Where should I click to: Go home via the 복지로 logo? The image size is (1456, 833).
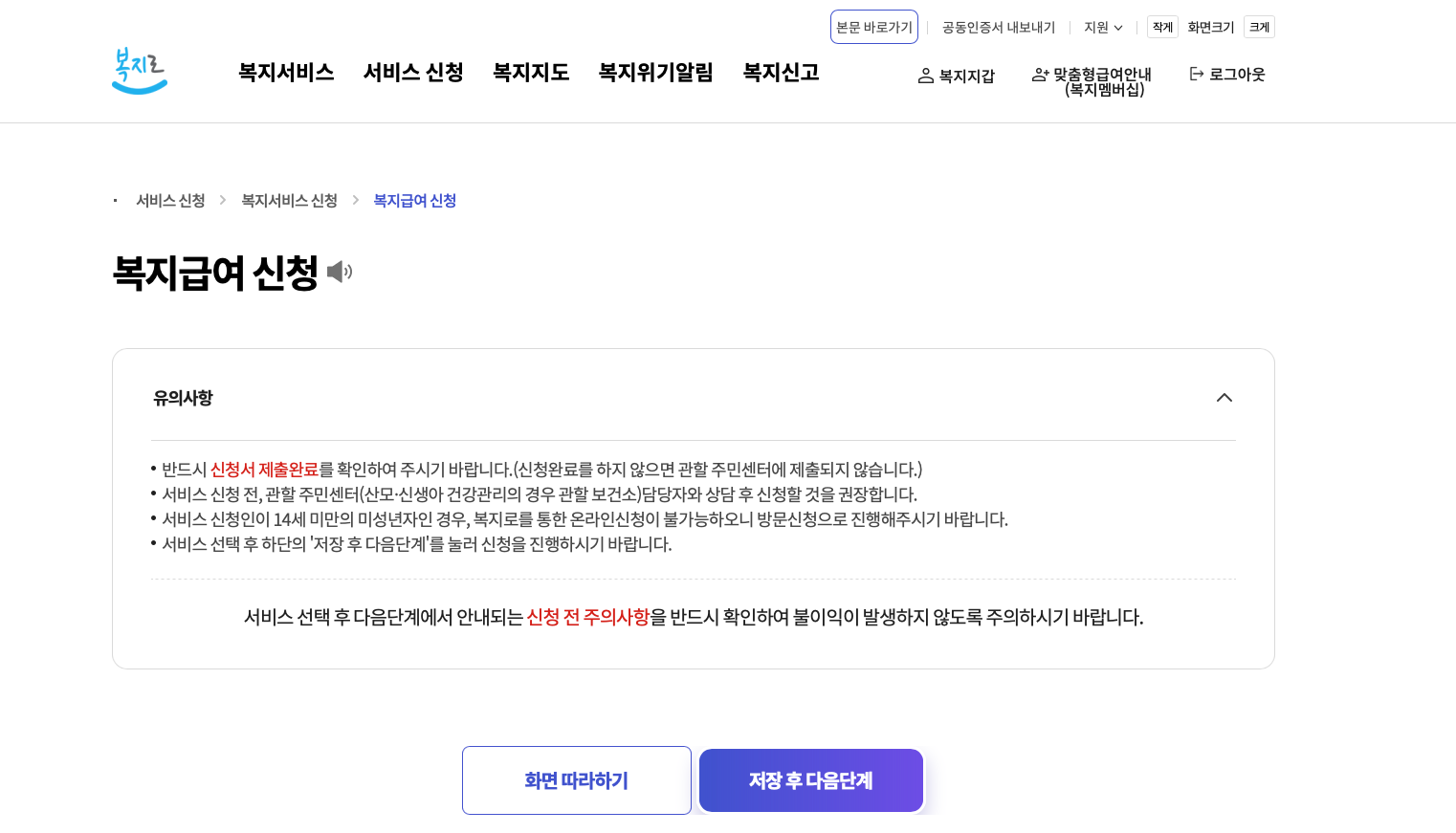coord(140,71)
